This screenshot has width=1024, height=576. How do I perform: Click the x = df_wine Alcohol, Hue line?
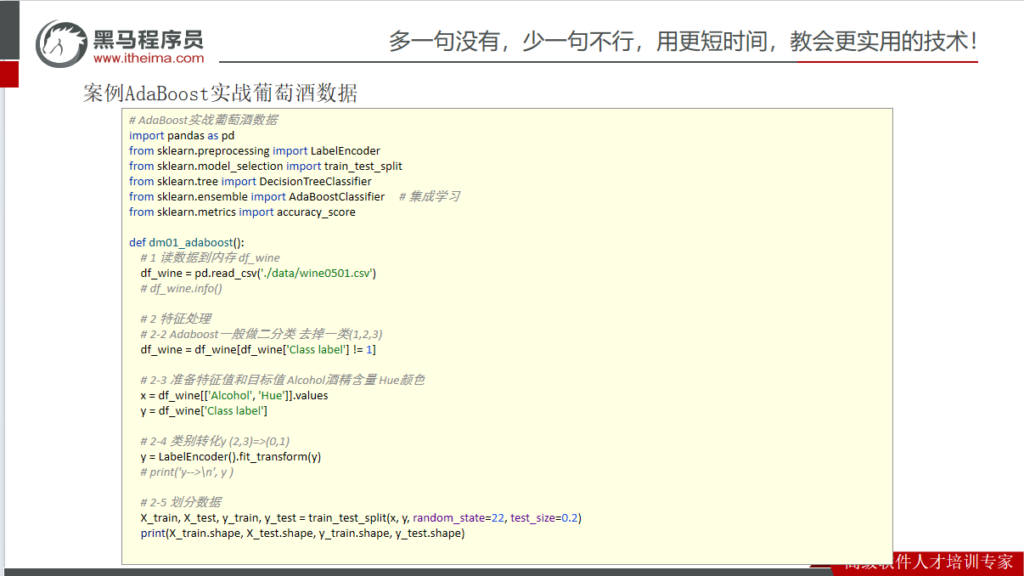(234, 395)
